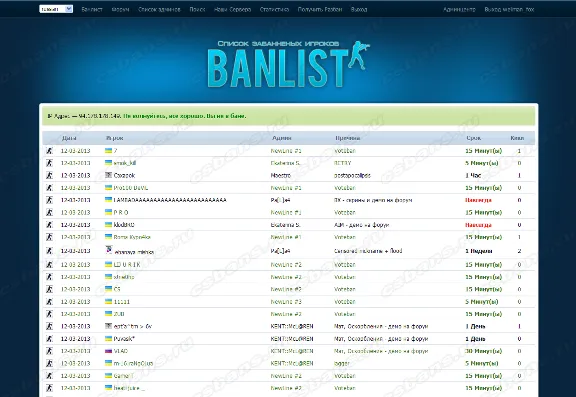
Task: Click the Ukraine flag beside 11111
Action: pyautogui.click(x=108, y=301)
